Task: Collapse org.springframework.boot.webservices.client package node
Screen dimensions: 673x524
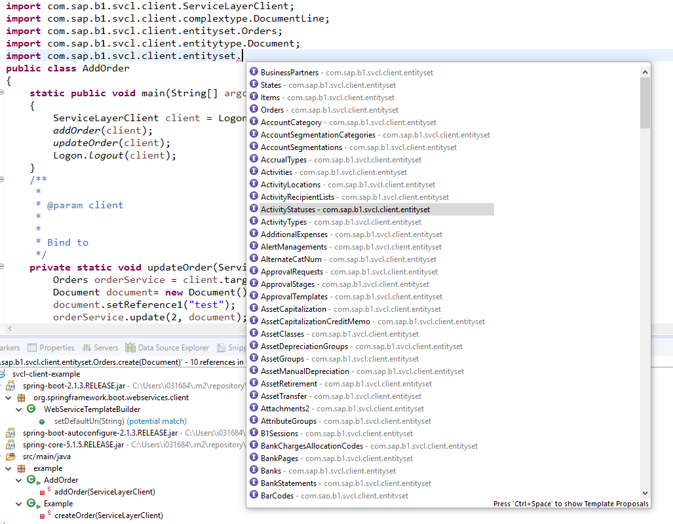Action: (x=8, y=398)
